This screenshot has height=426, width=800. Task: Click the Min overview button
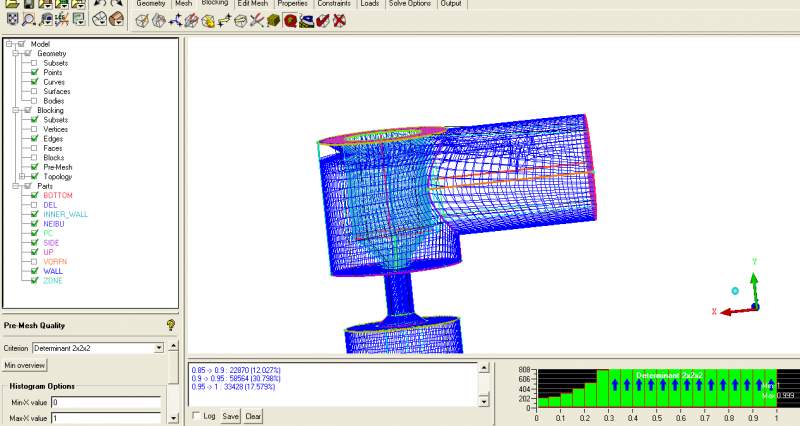pos(24,365)
